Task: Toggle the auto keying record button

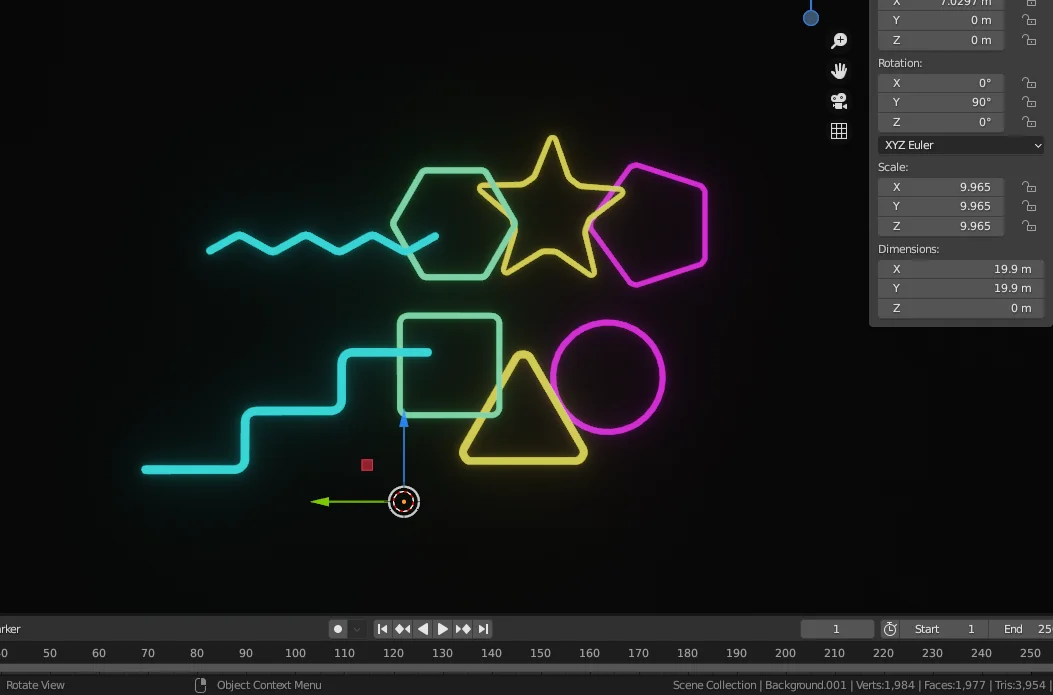Action: point(338,629)
